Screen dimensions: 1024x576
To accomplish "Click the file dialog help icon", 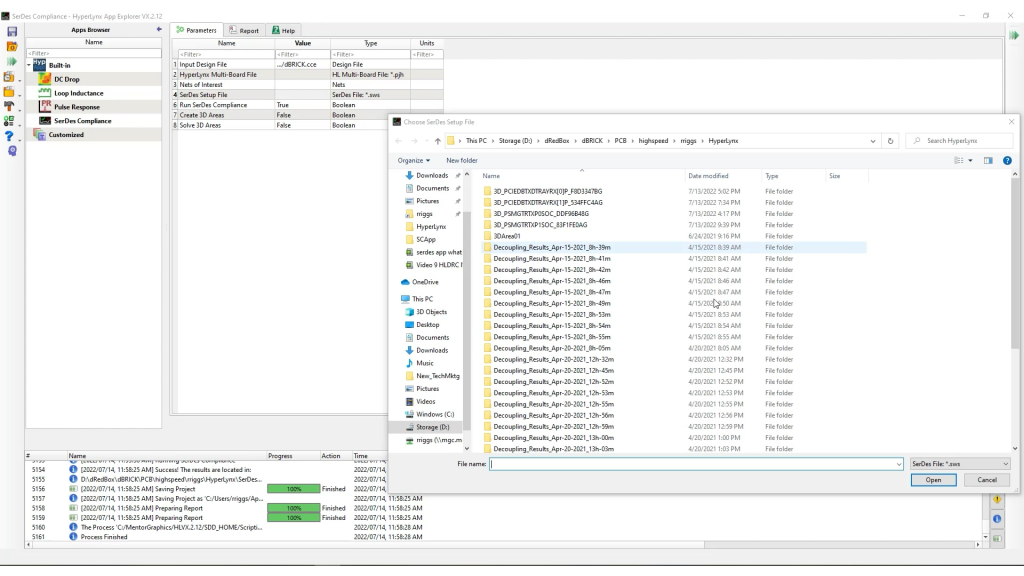I will [1007, 161].
